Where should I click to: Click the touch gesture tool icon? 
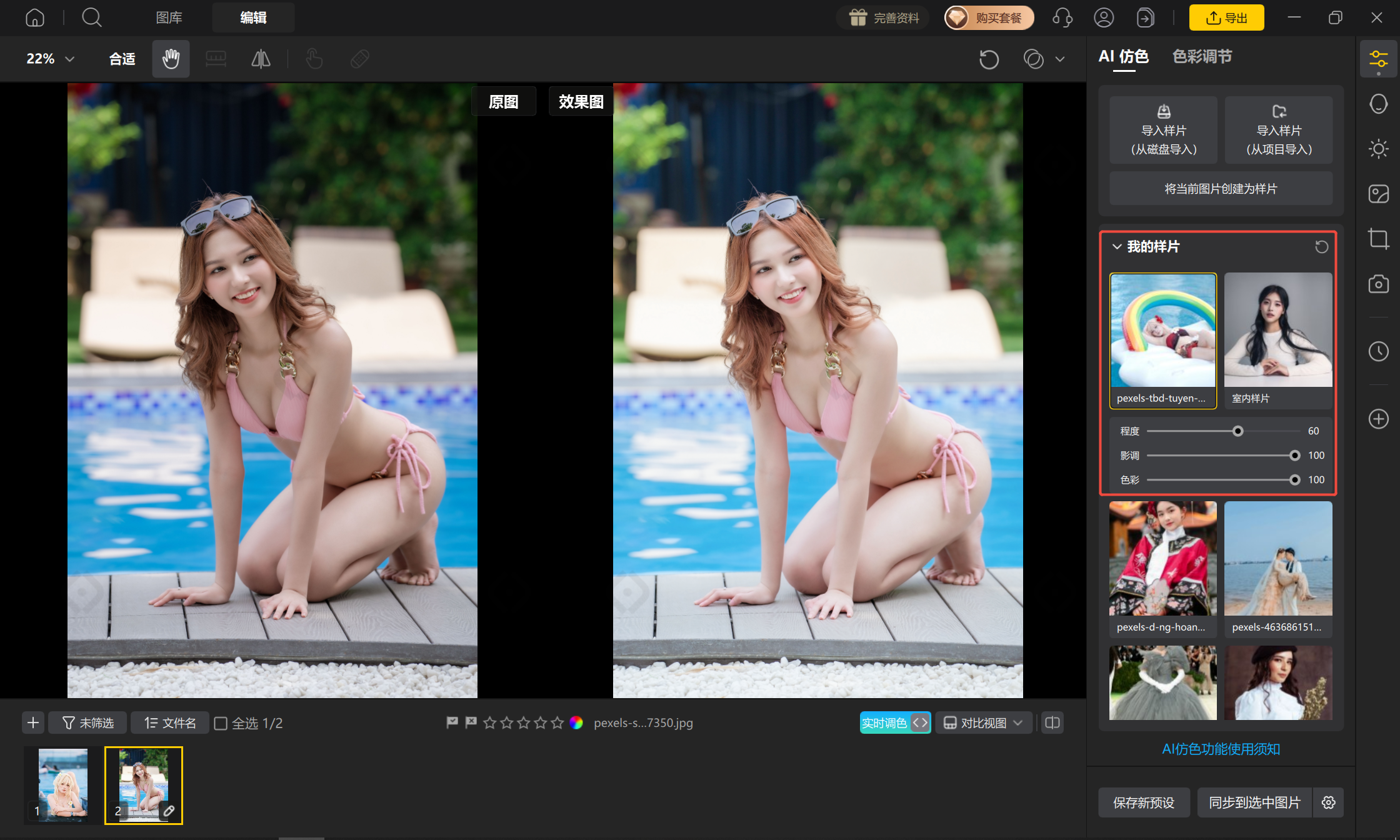coord(314,59)
